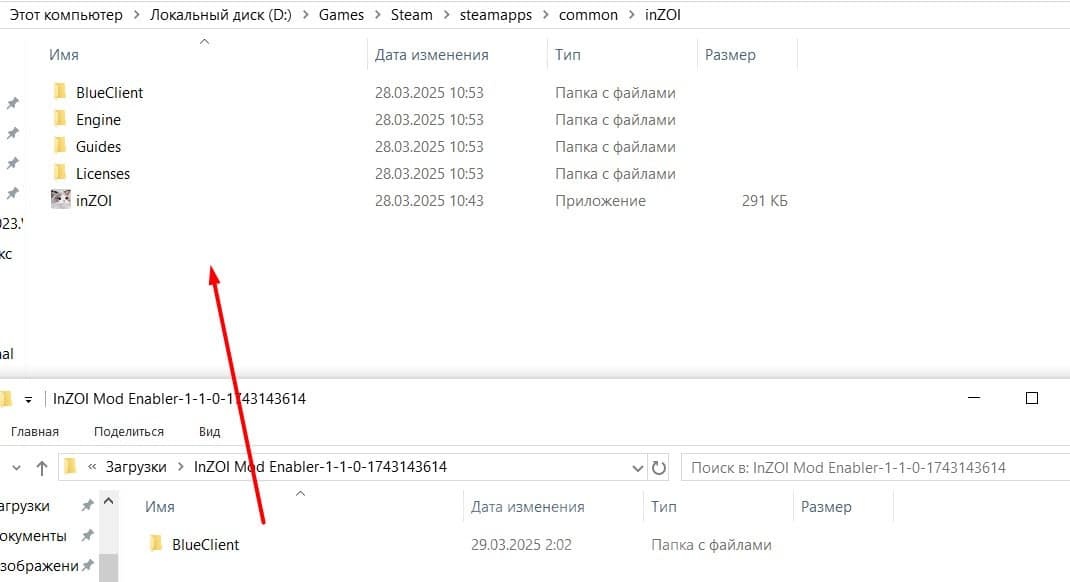Screen dimensions: 1070x582
Task: Click the refresh button beside Mod Enabler address bar
Action: click(659, 467)
